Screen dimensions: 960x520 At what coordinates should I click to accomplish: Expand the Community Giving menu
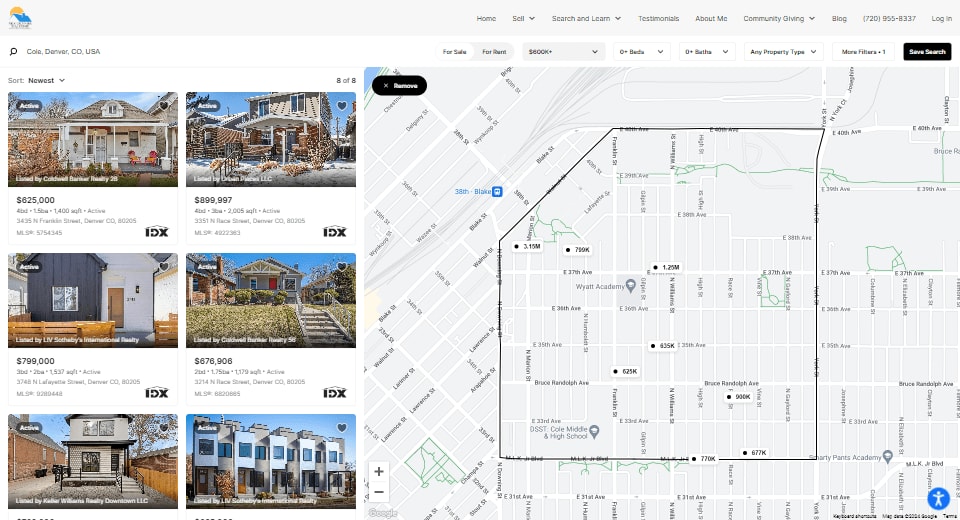click(779, 18)
